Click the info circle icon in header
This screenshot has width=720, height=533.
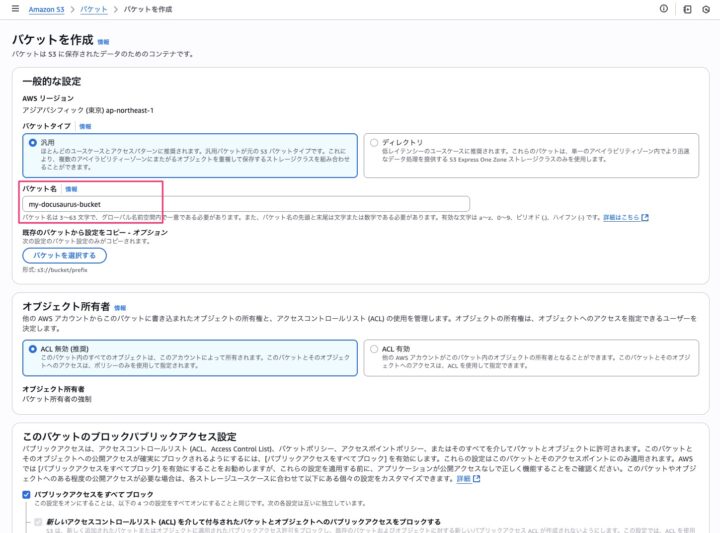coord(664,9)
